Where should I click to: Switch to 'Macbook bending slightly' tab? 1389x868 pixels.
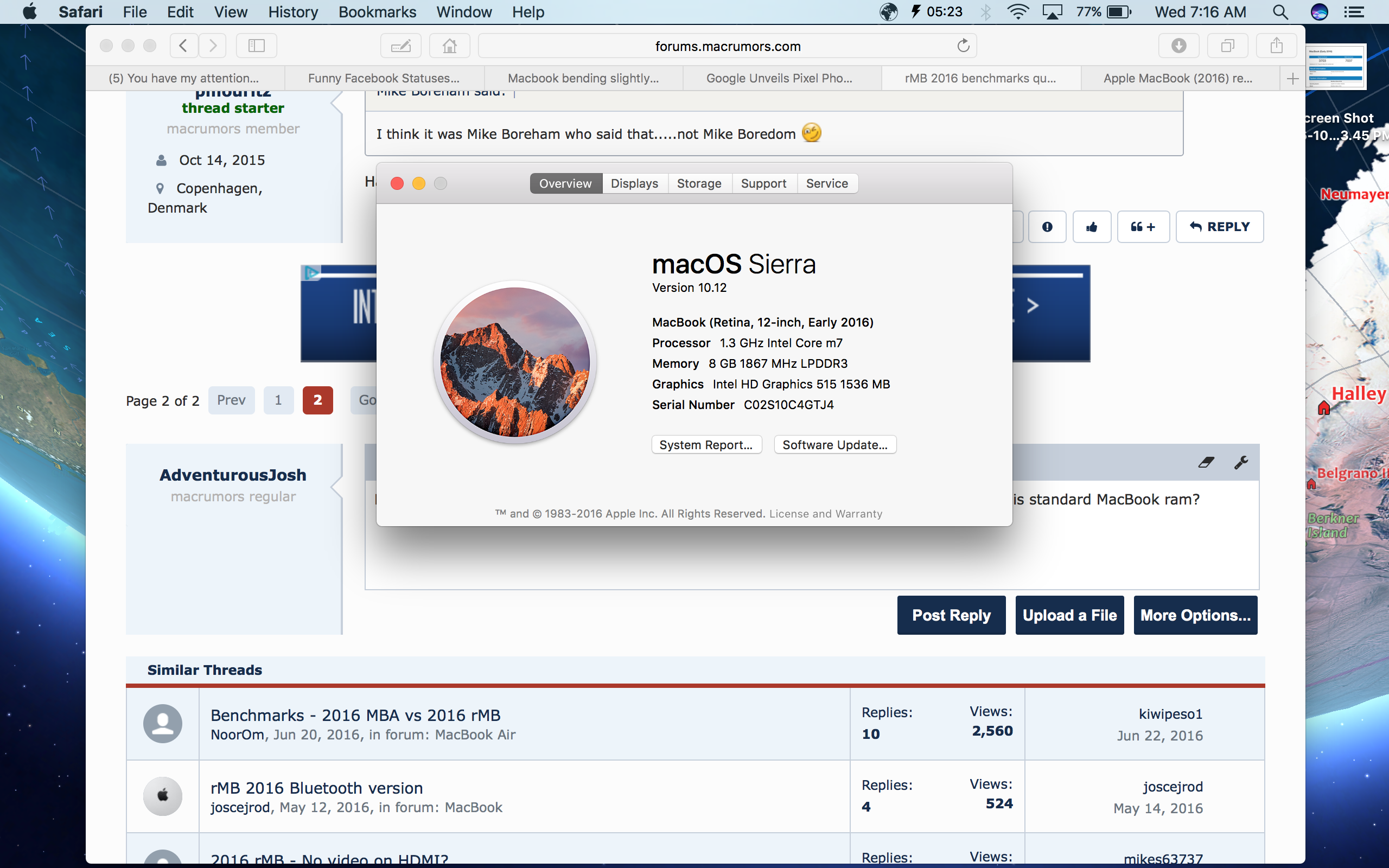[x=583, y=79]
